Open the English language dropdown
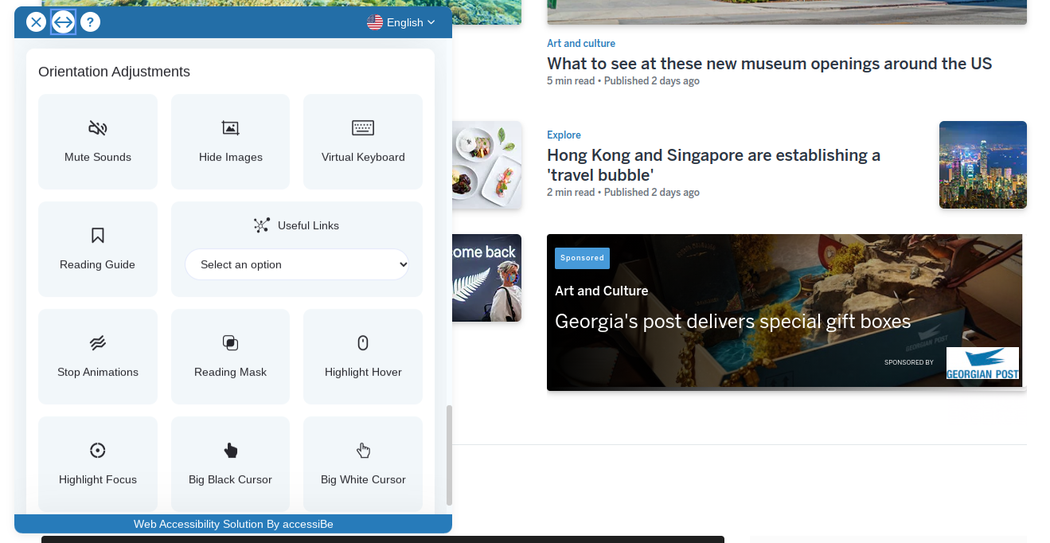This screenshot has height=543, width=1050. coord(401,22)
